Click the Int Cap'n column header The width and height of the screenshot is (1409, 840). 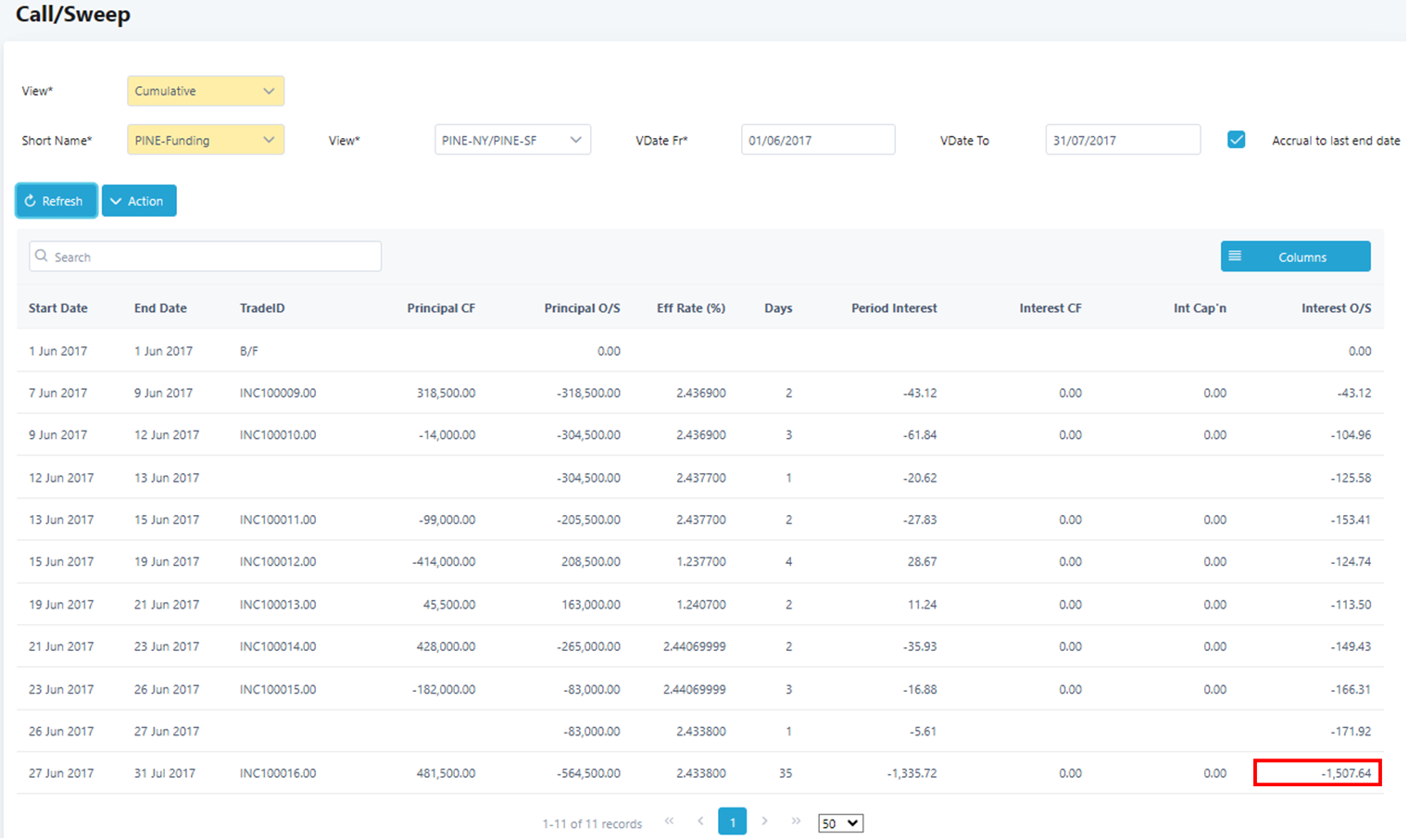point(1200,308)
